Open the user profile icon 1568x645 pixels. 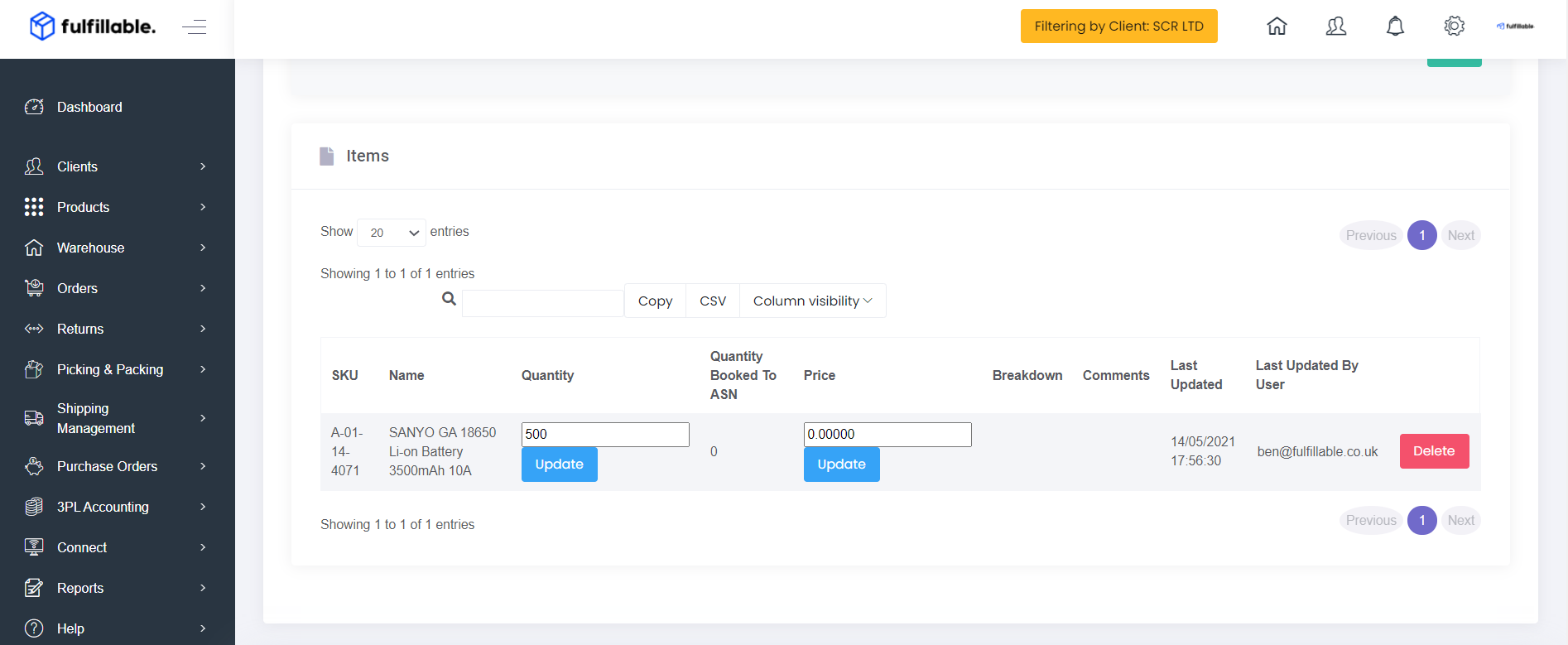1336,26
